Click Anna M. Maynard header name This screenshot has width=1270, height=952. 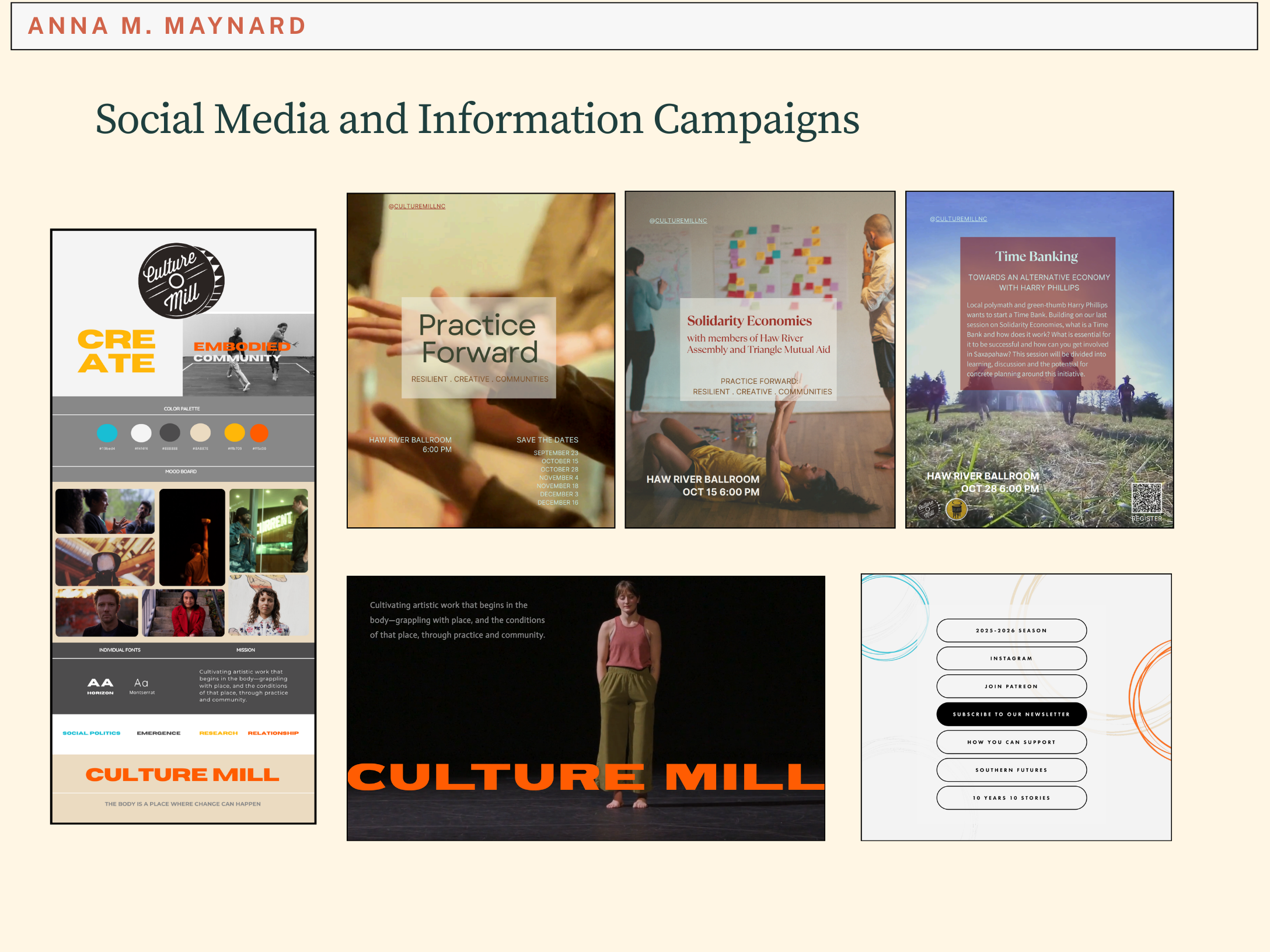(167, 26)
